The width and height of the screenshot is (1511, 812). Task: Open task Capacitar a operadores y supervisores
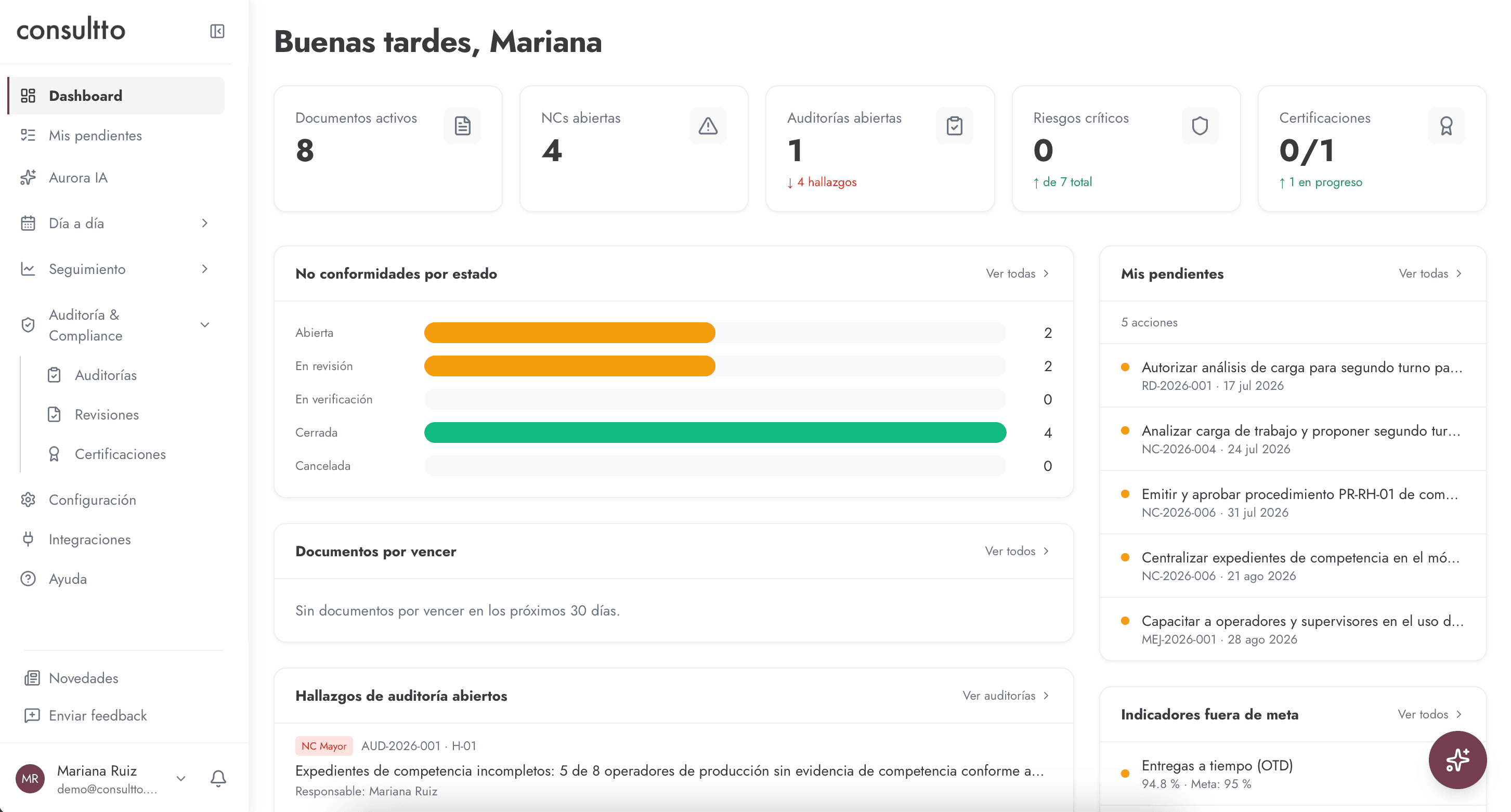pyautogui.click(x=1293, y=629)
